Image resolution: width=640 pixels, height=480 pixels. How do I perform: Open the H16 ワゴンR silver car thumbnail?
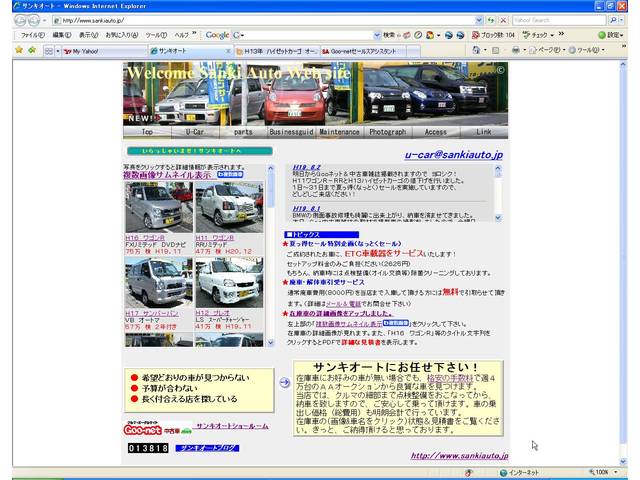[x=159, y=207]
